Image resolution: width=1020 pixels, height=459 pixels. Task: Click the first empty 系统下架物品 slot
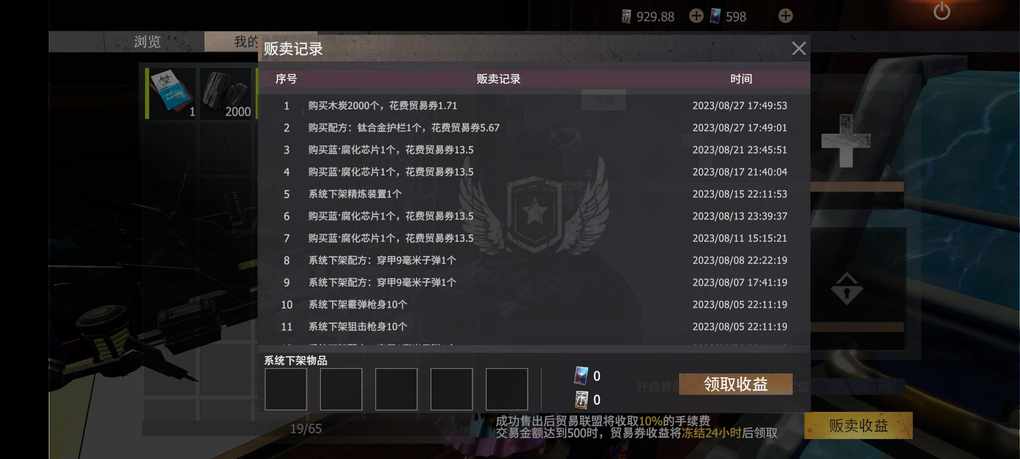click(x=286, y=389)
